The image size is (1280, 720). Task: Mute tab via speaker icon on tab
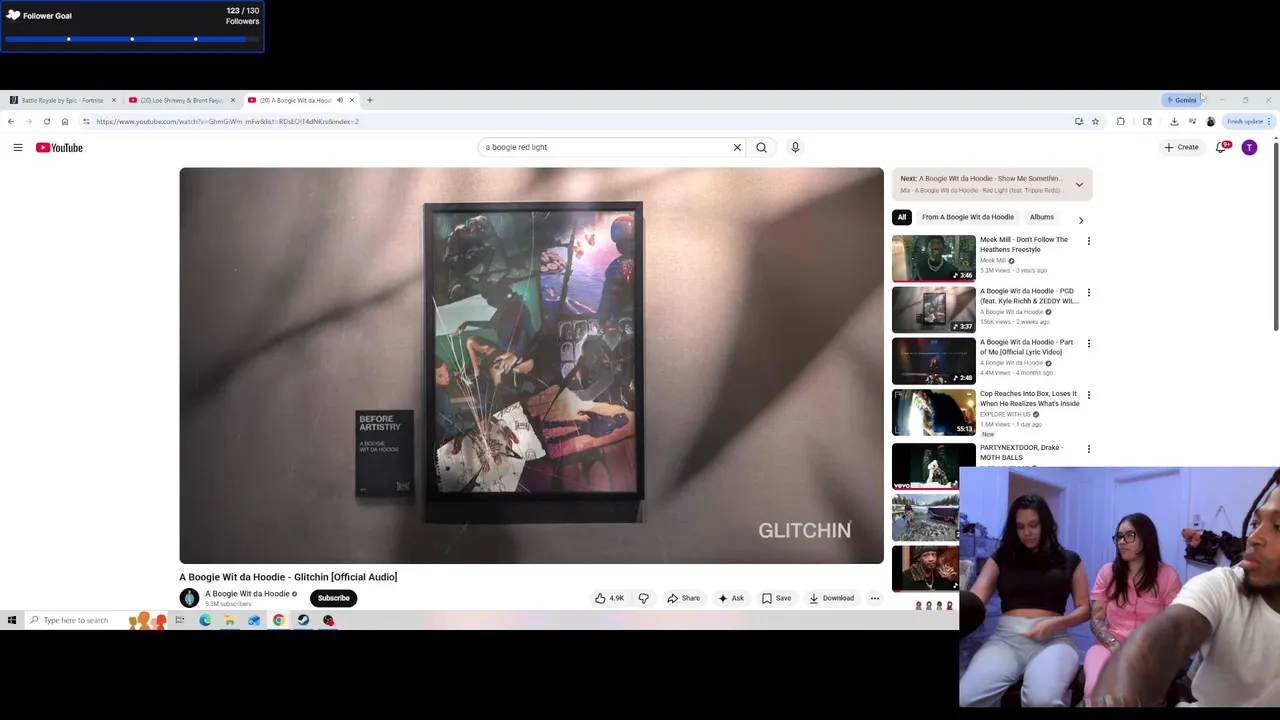(x=339, y=100)
